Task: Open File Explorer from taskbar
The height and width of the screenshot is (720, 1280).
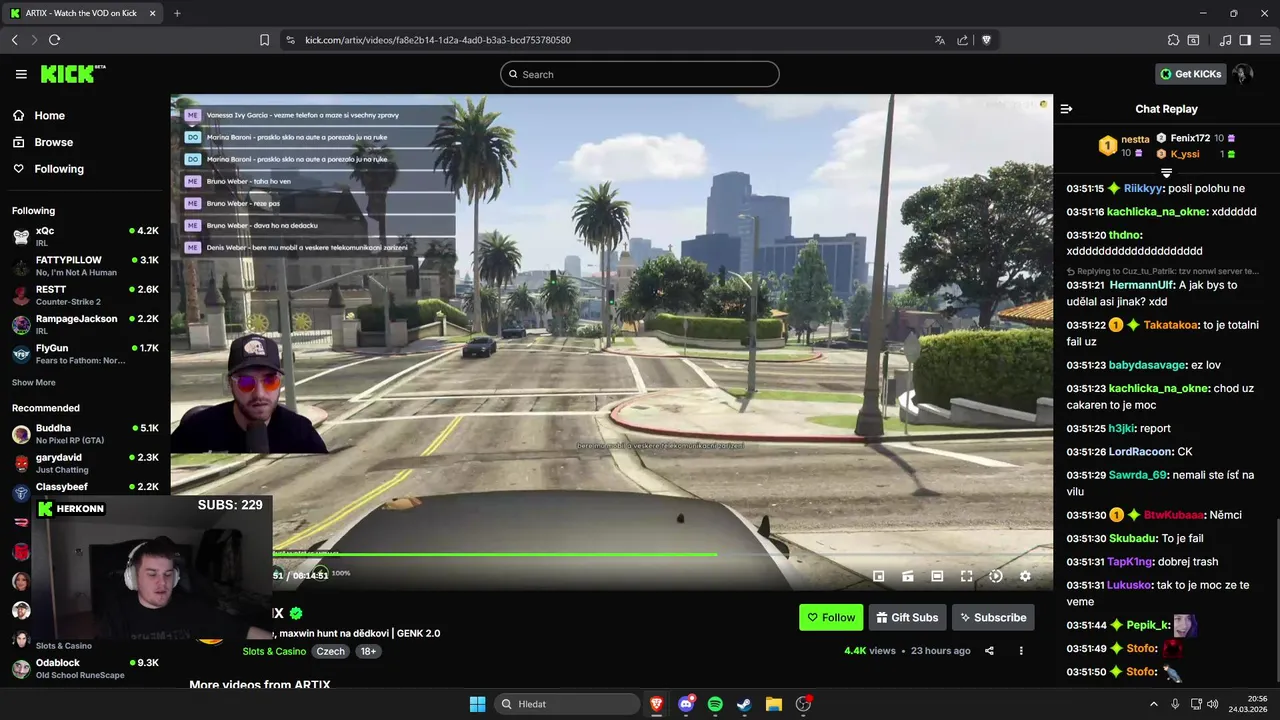Action: [x=773, y=704]
